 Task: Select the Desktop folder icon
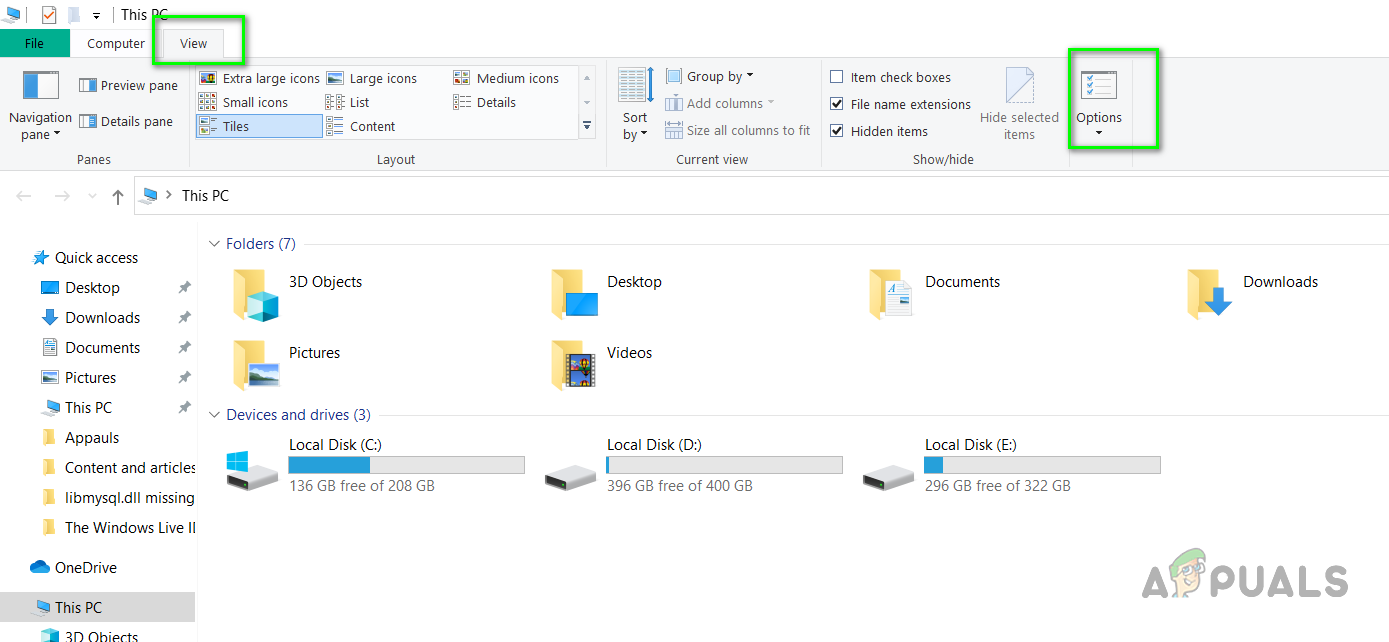(x=573, y=294)
